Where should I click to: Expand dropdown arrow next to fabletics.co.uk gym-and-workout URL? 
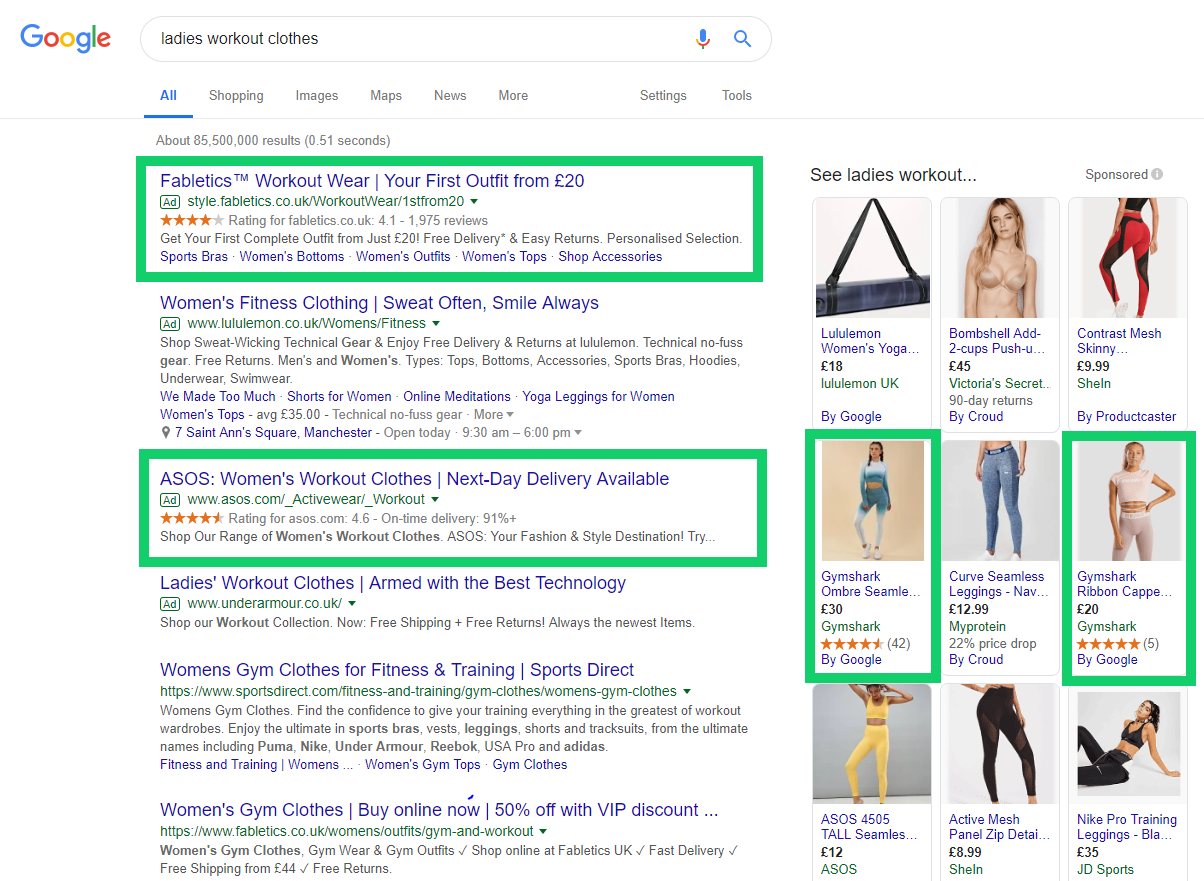543,832
